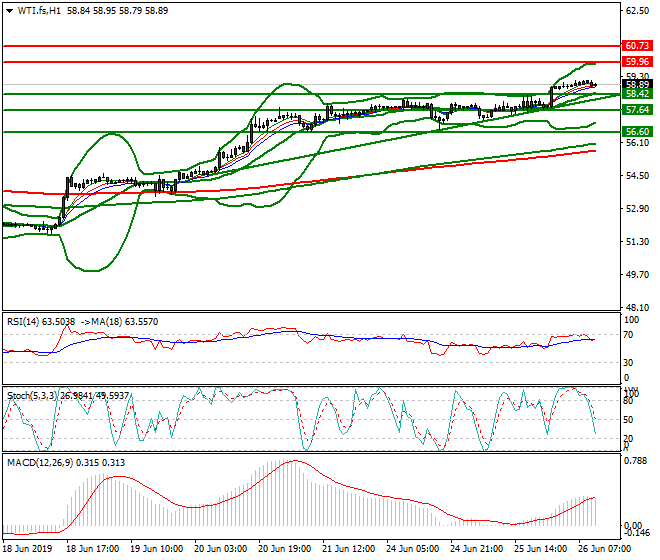Select the WTI.fs,H1 chart title text

tap(39, 11)
